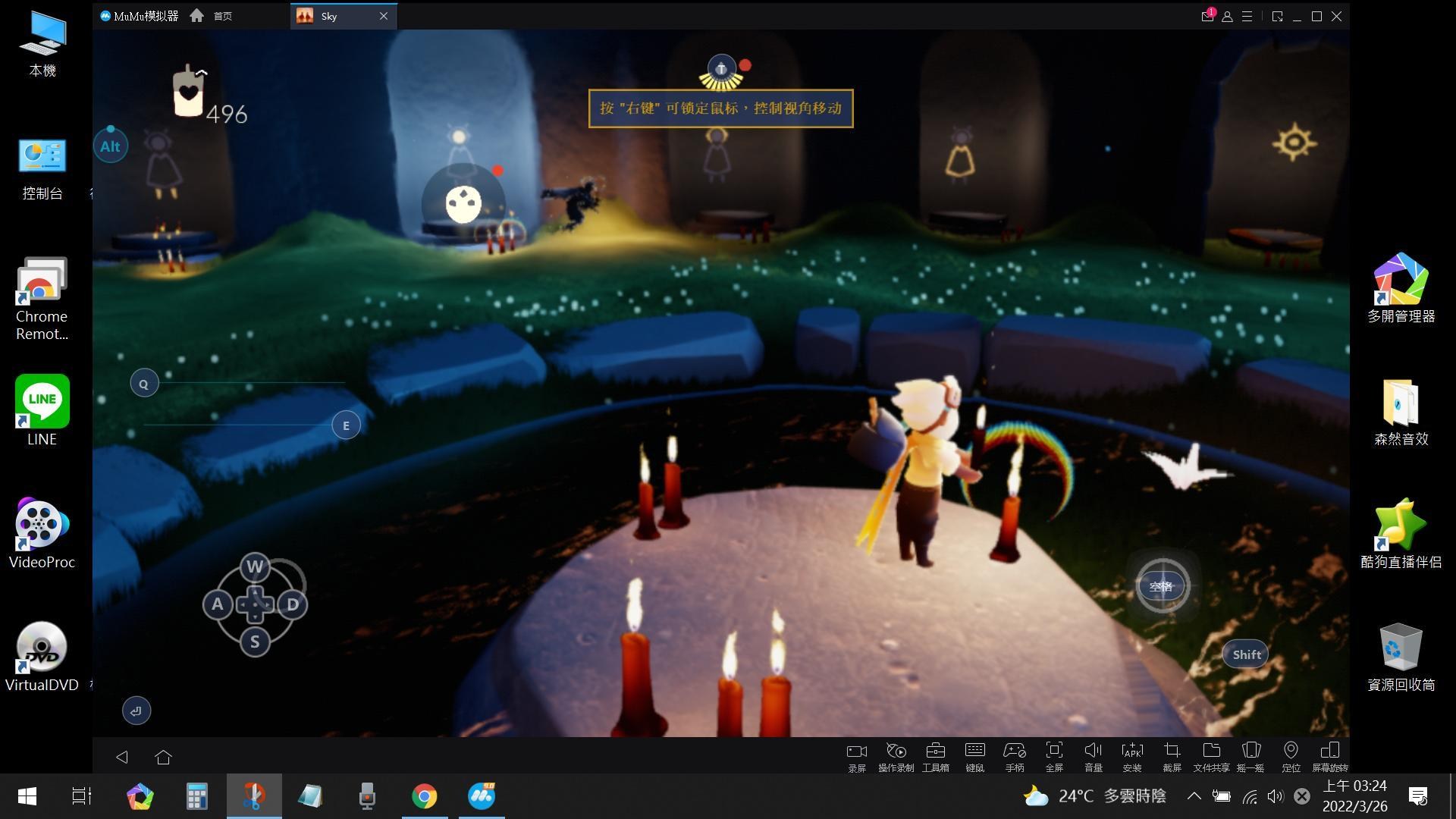Select the 資源回收筒 recycle bin
This screenshot has height=819, width=1456.
click(1401, 657)
